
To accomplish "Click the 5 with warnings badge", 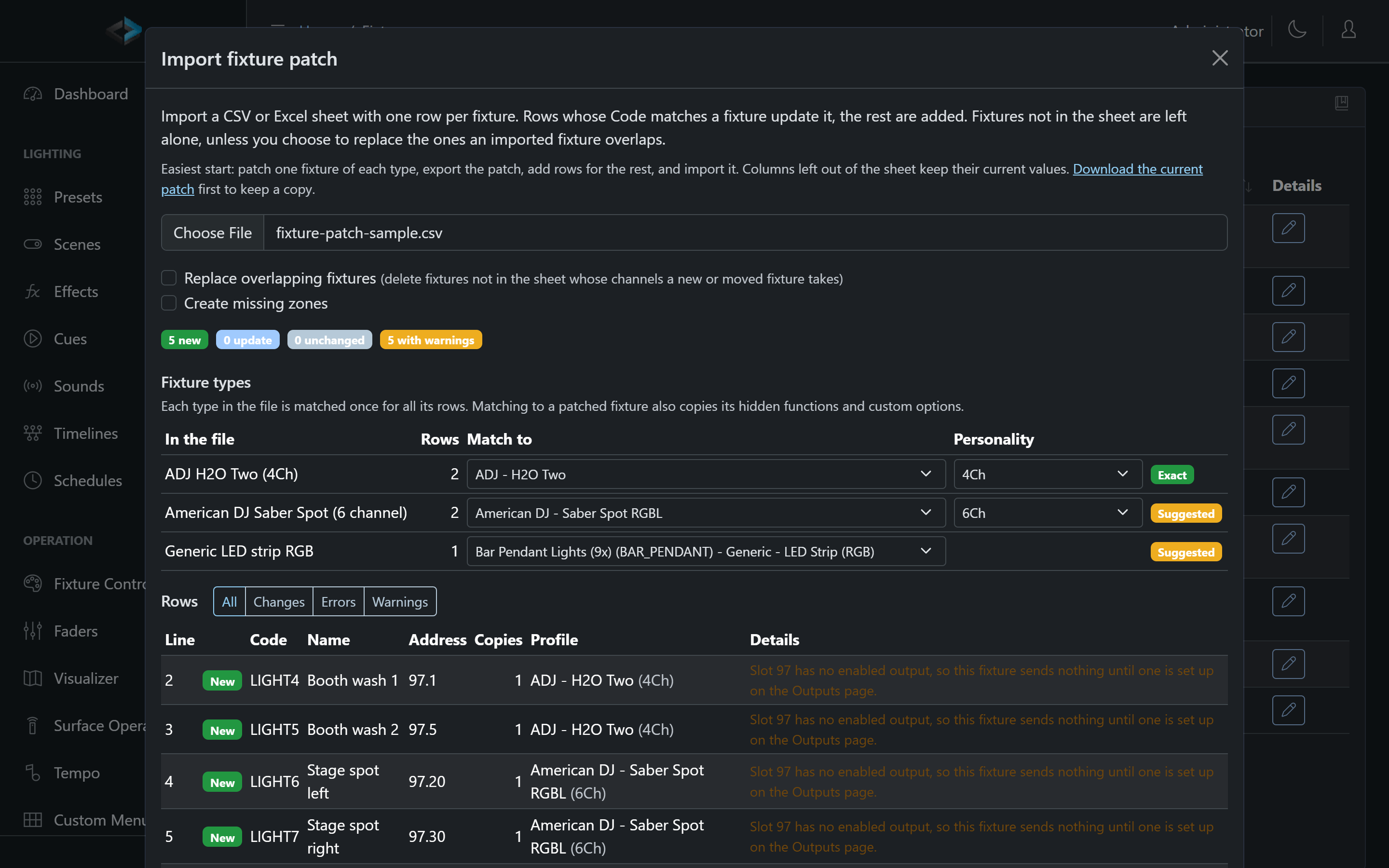I will click(431, 340).
